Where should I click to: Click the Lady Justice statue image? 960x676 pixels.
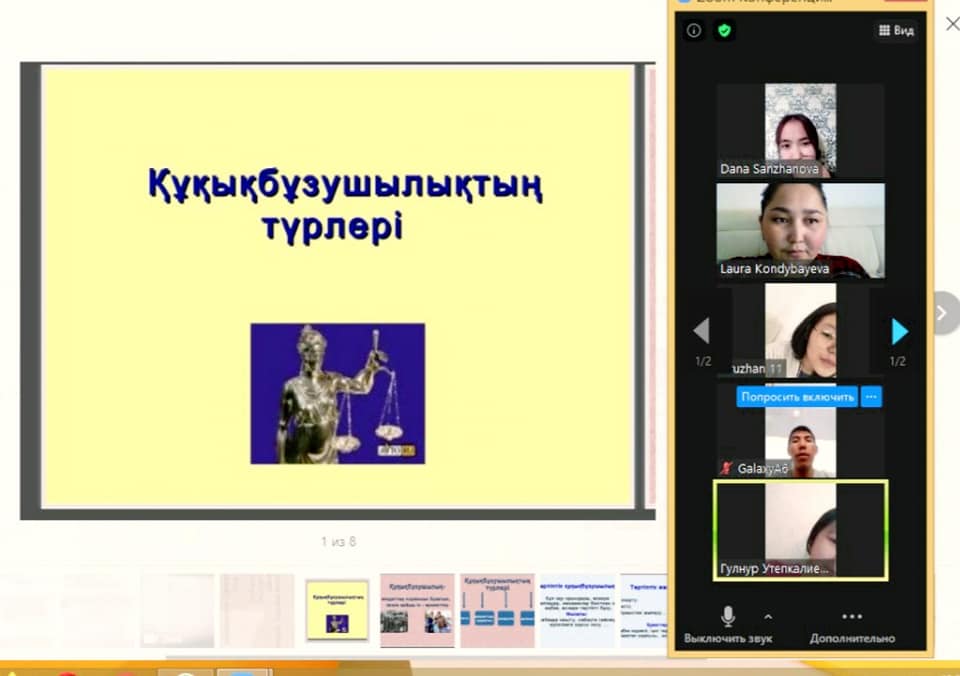pos(337,393)
